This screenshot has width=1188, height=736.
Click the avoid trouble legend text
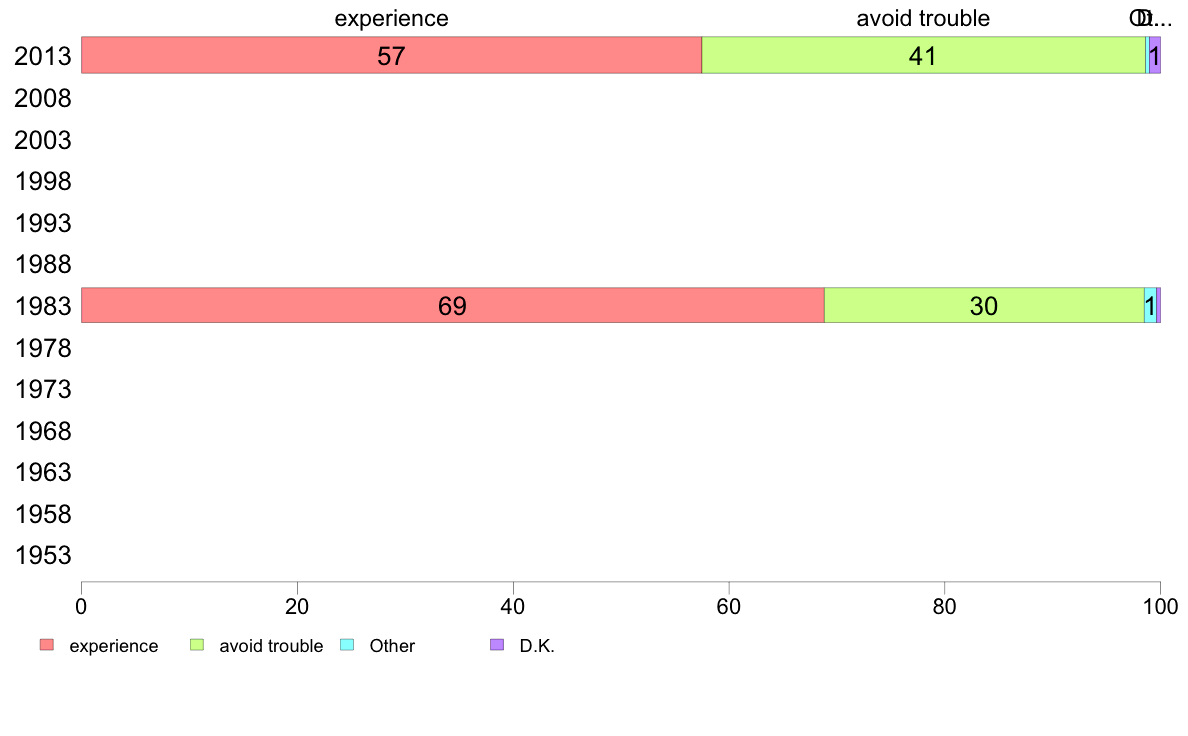[x=271, y=646]
